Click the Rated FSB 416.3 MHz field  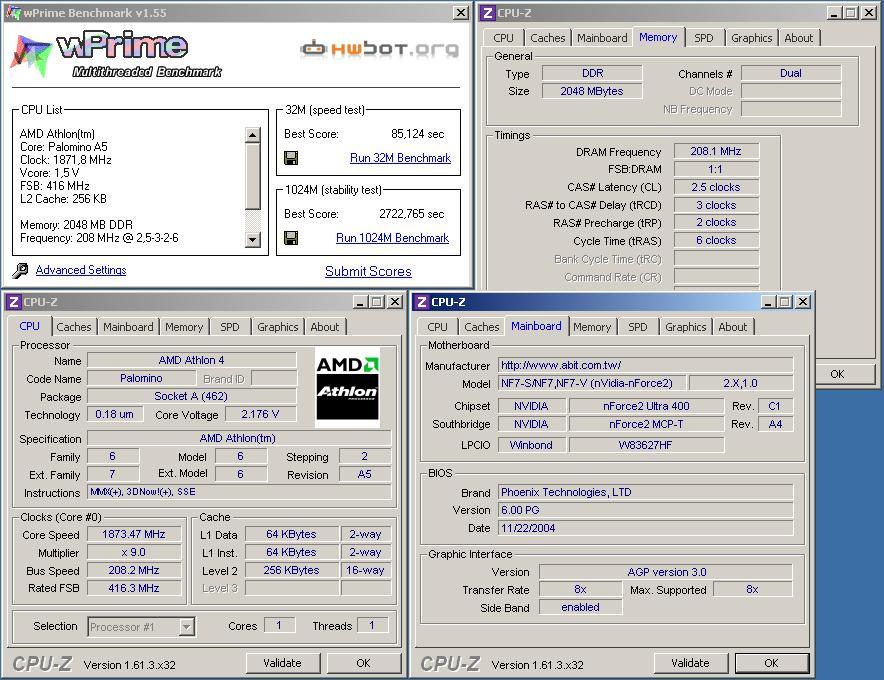click(x=134, y=588)
